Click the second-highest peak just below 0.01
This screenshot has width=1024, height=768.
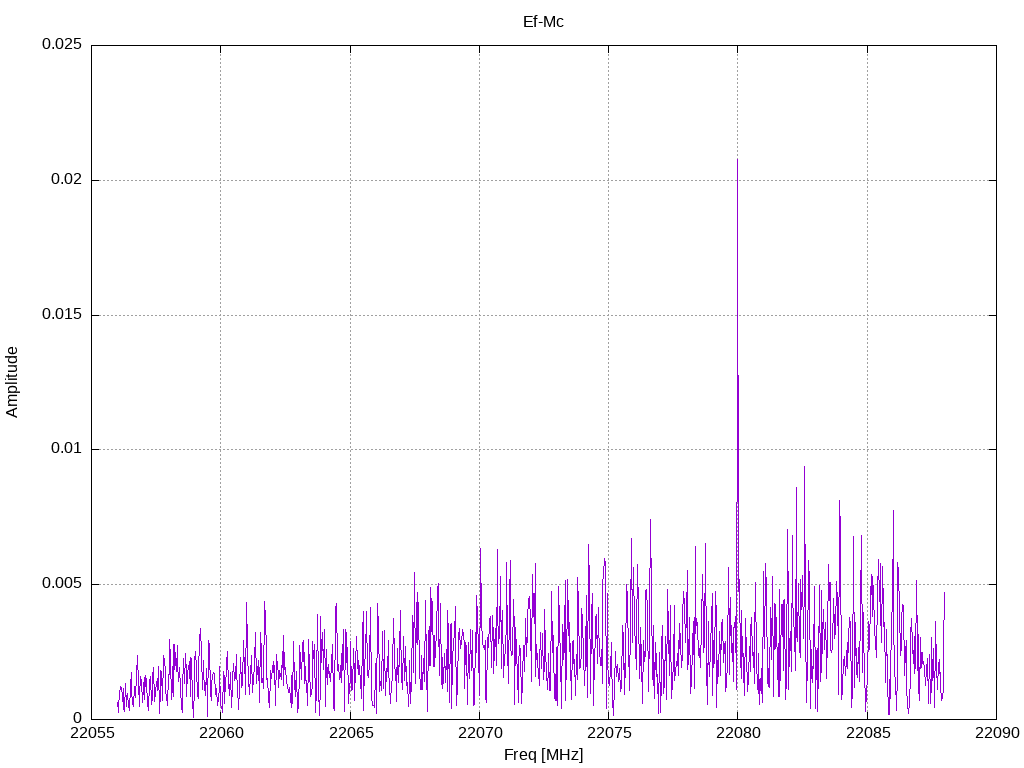[803, 466]
